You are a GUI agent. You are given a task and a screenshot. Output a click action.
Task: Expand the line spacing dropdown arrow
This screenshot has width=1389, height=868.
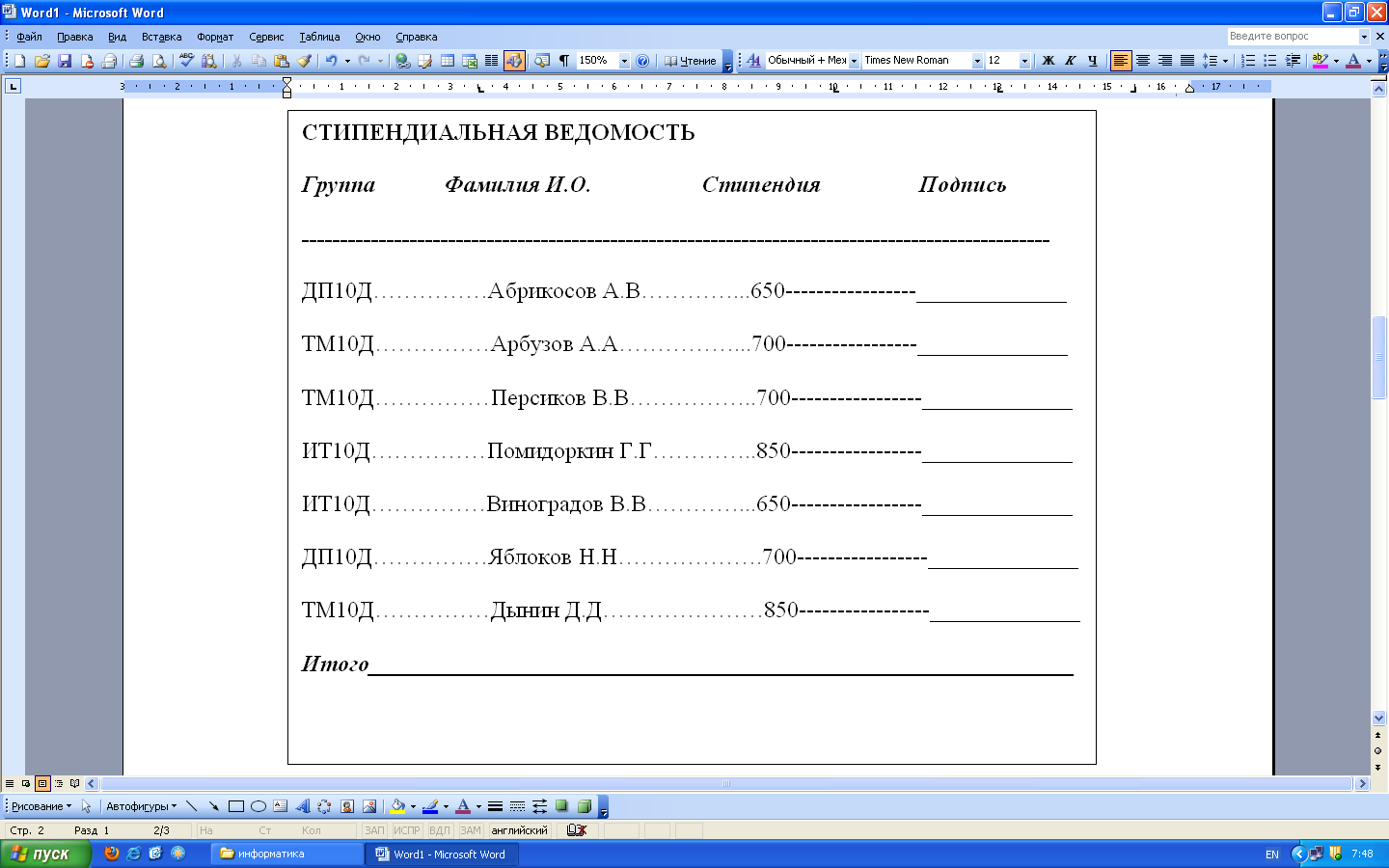(1226, 61)
